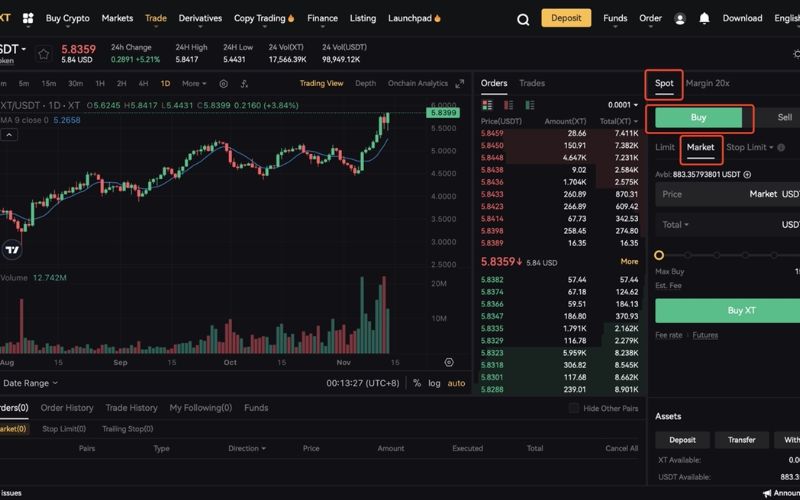Image resolution: width=800 pixels, height=500 pixels.
Task: Open the Onchain Analytics chart view
Action: pyautogui.click(x=418, y=84)
